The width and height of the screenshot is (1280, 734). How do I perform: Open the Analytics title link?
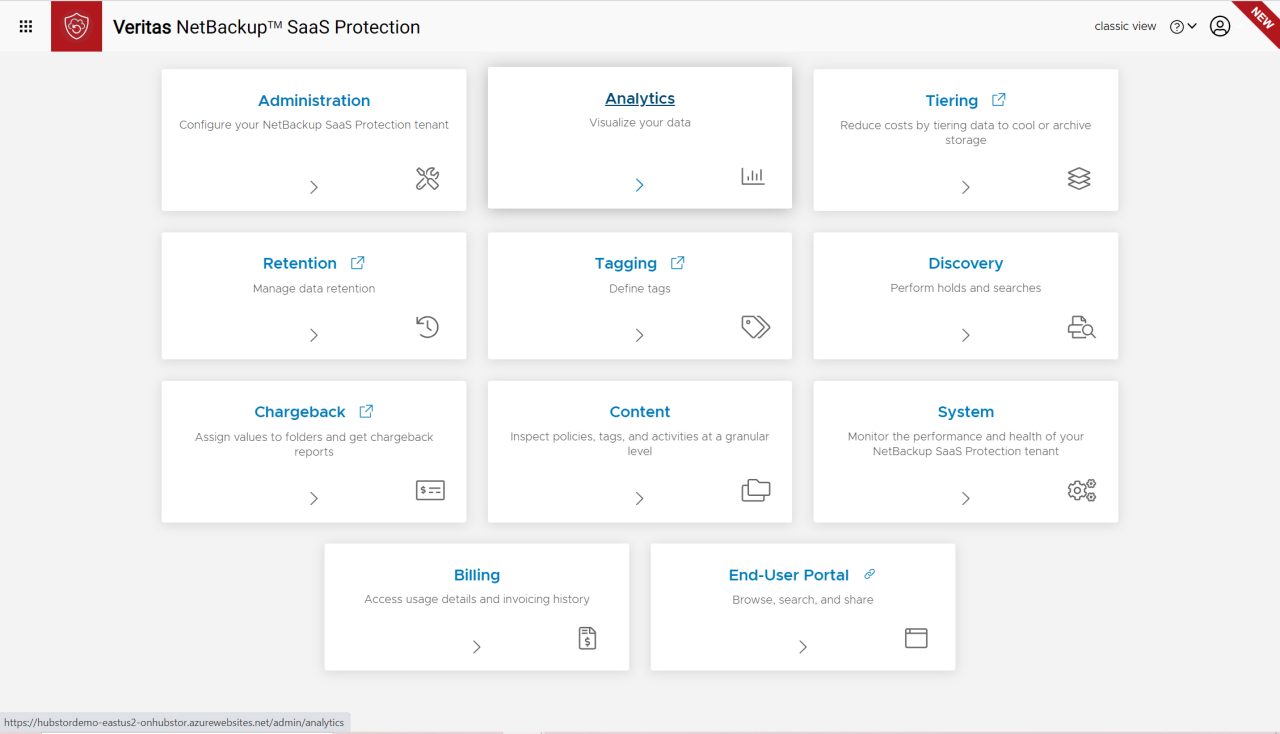tap(640, 98)
